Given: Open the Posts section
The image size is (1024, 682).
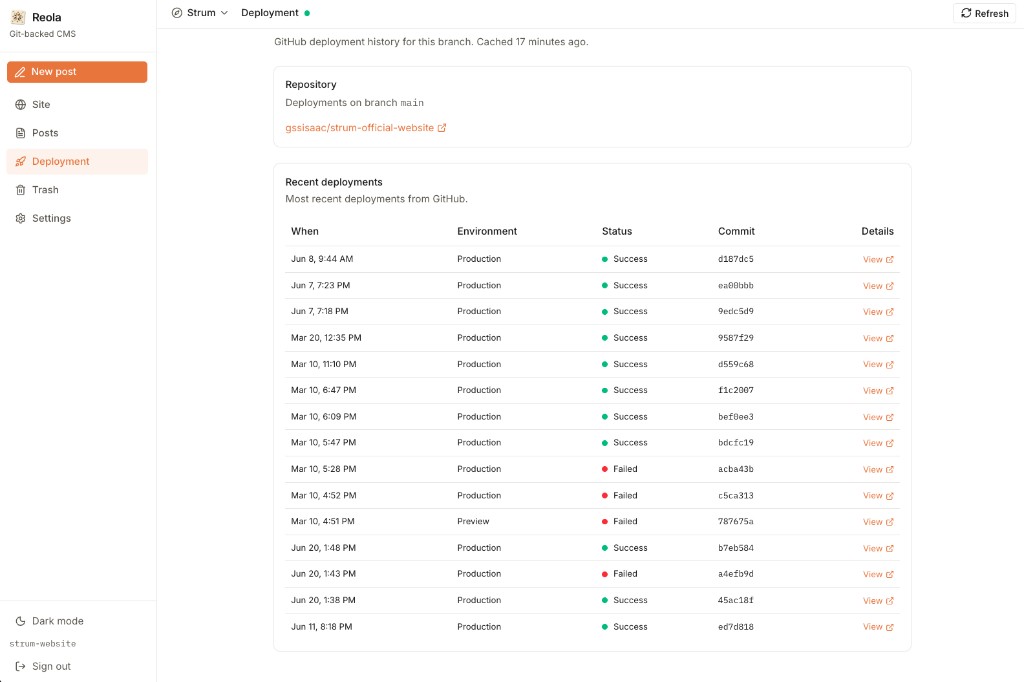Looking at the screenshot, I should coord(77,133).
